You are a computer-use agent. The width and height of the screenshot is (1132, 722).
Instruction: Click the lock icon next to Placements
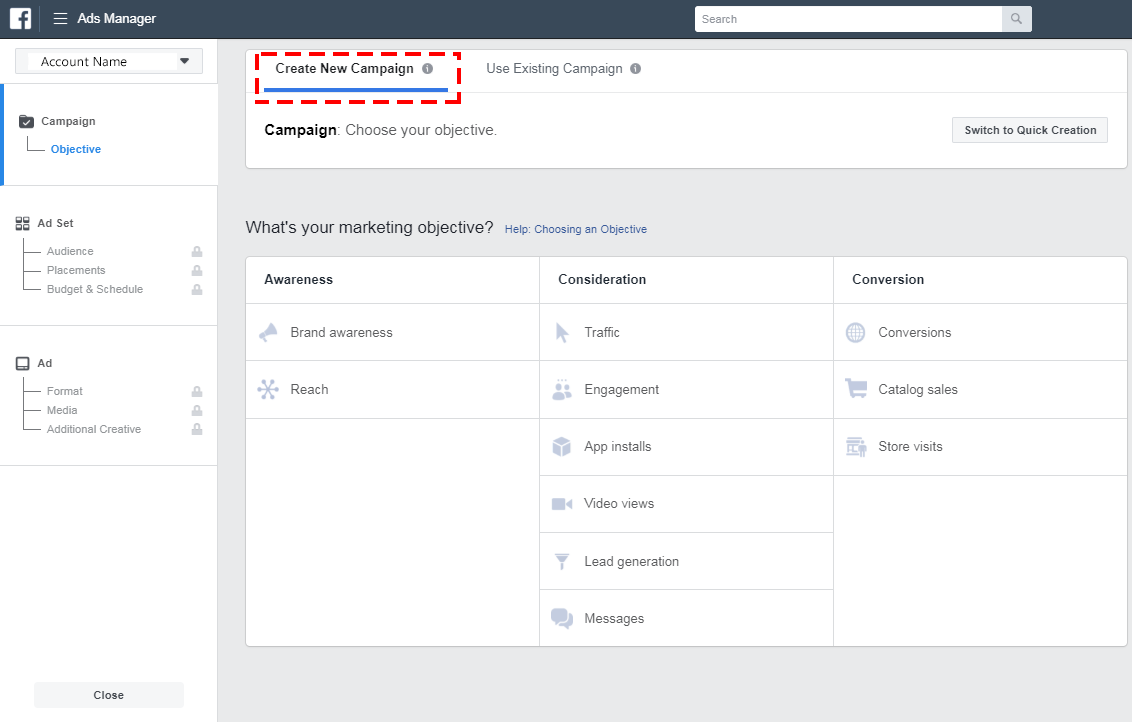197,270
